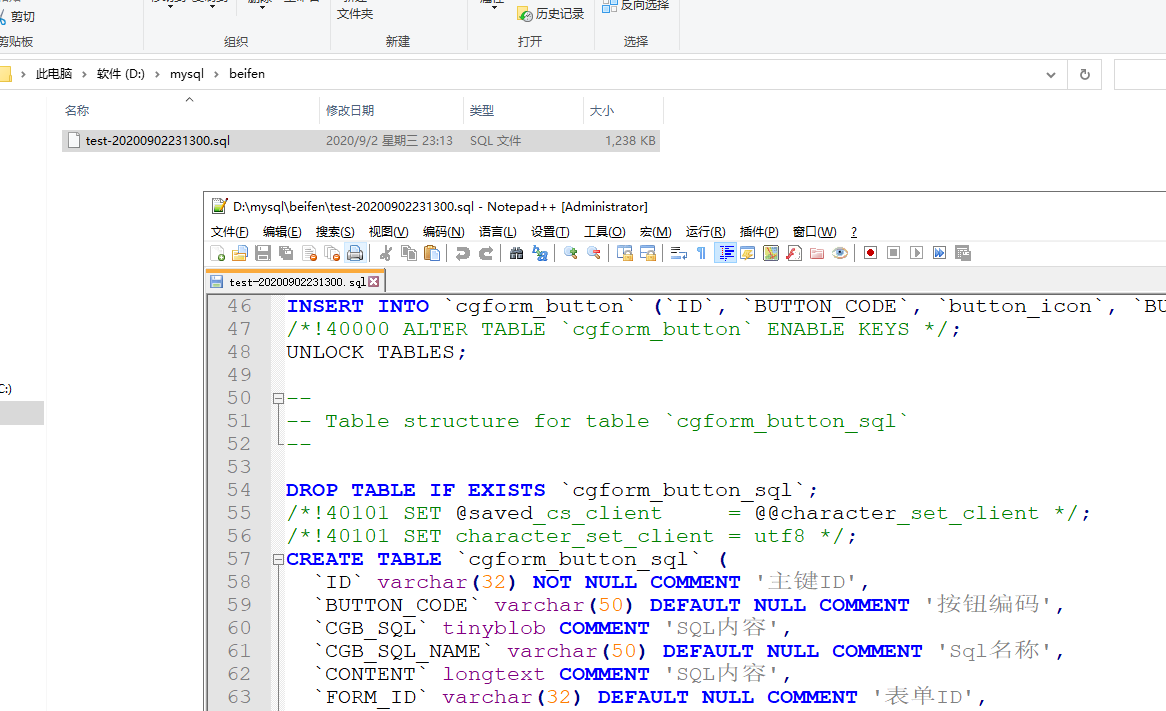Open the chevron after 此电脑 in breadcrumb
Image resolution: width=1166 pixels, height=711 pixels.
84,74
